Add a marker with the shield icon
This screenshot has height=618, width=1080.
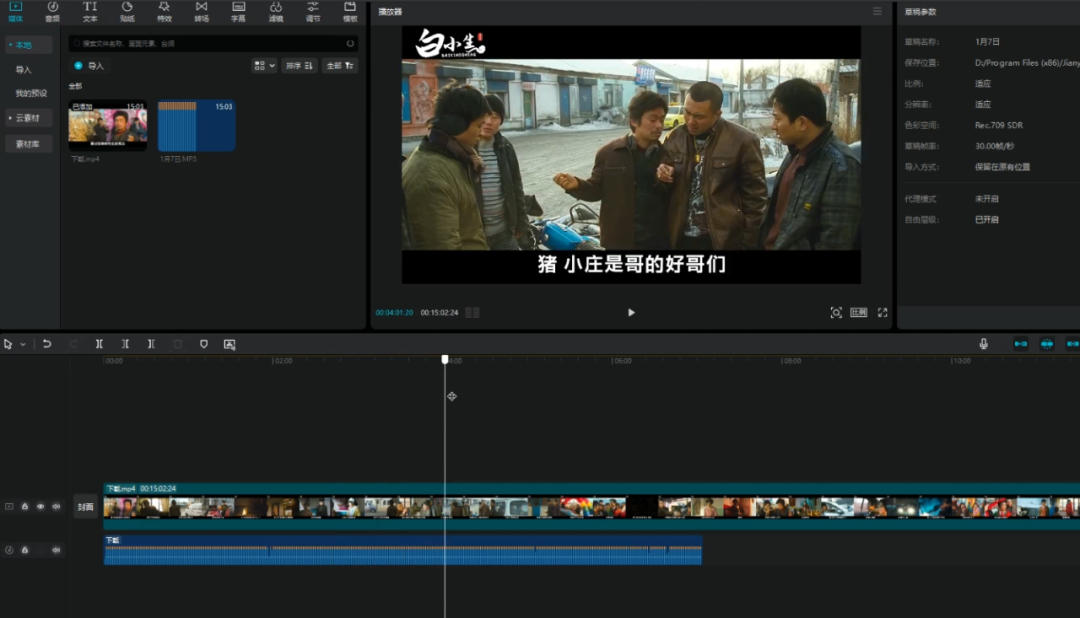coord(204,344)
